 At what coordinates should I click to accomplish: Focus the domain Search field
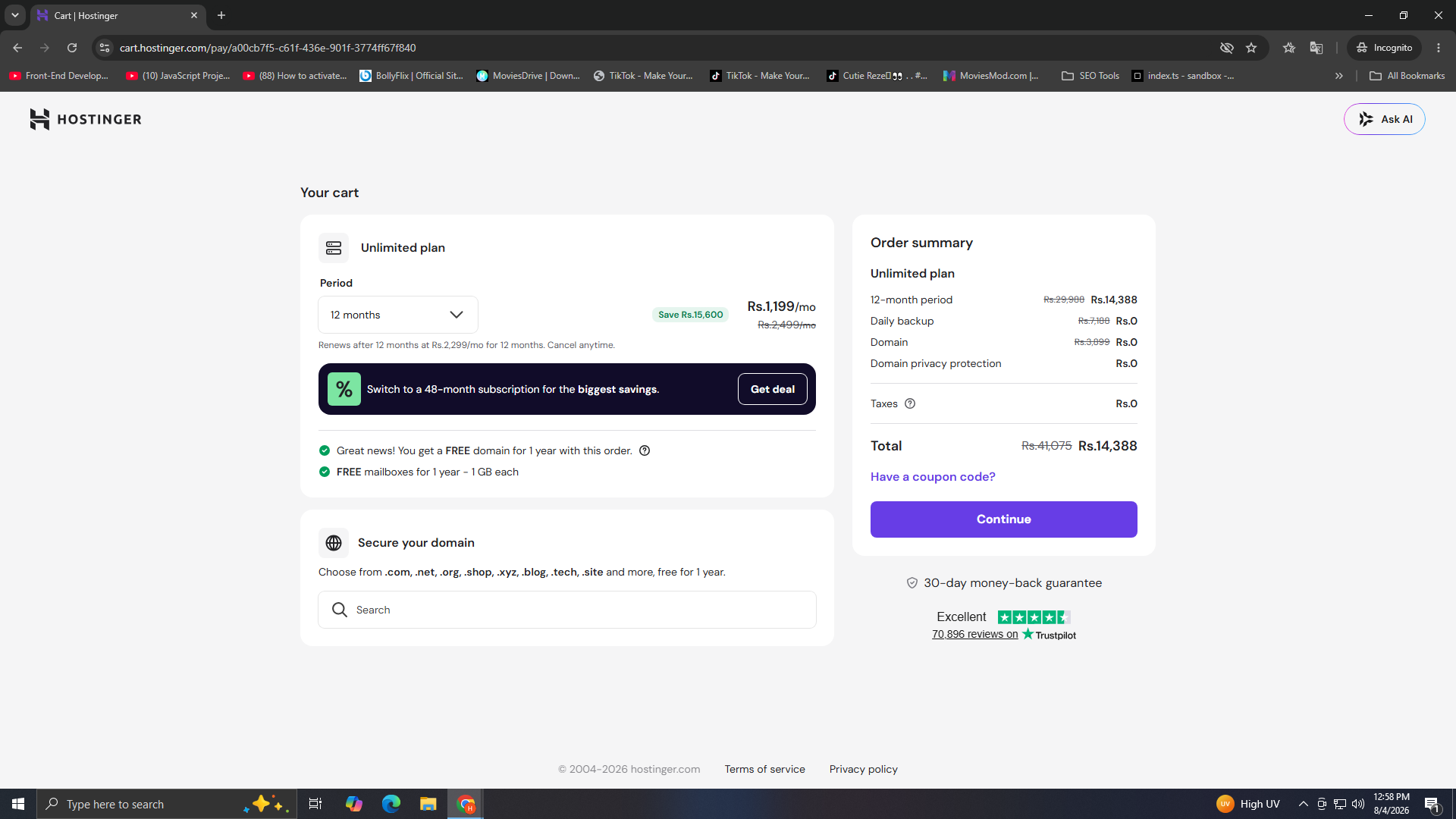tap(567, 610)
